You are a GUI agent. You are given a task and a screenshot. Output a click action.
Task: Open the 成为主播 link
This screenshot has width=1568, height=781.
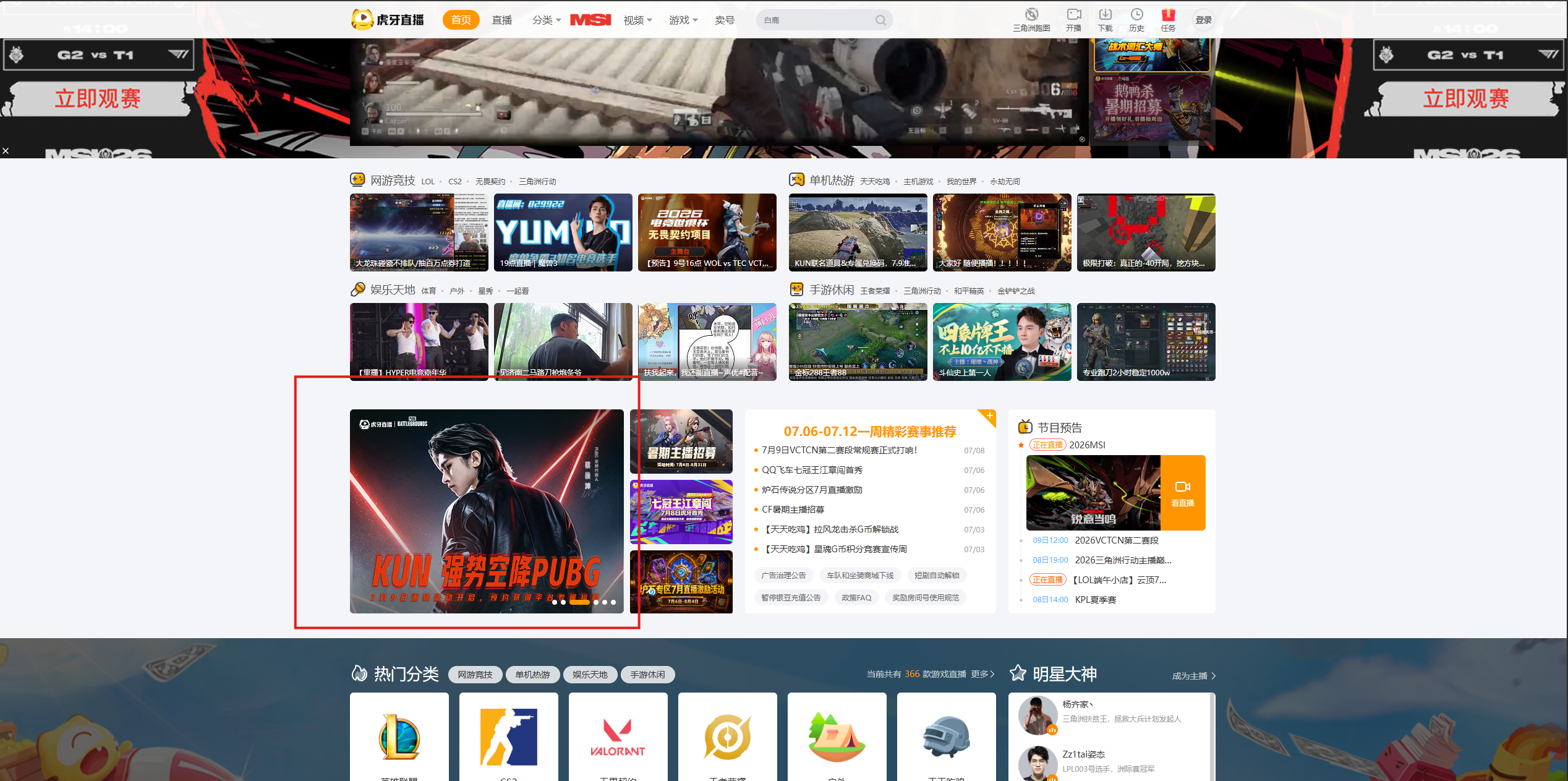tap(1194, 676)
